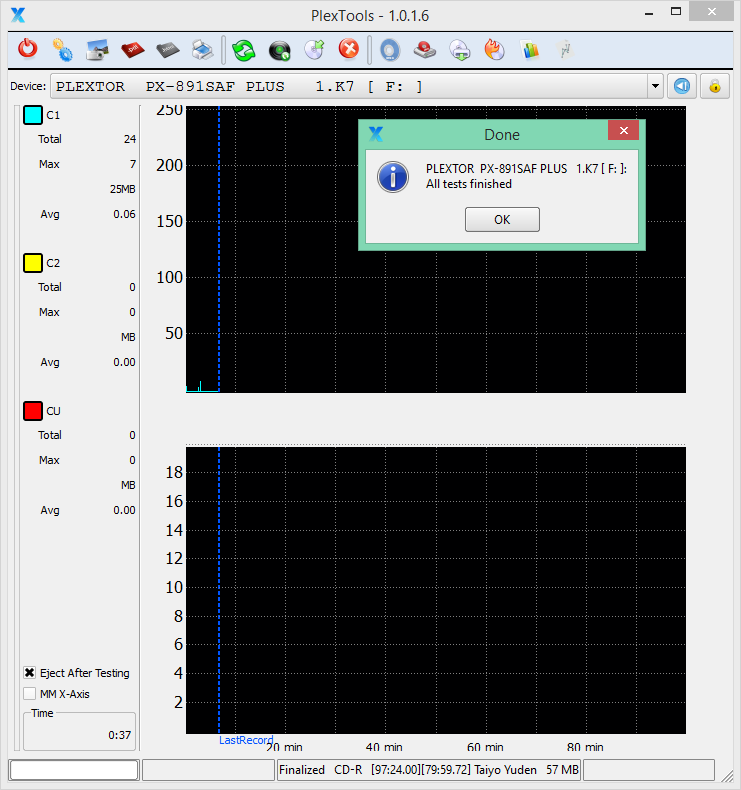
Task: Click the 'Taiyo Yuden' status bar text
Action: tap(505, 770)
